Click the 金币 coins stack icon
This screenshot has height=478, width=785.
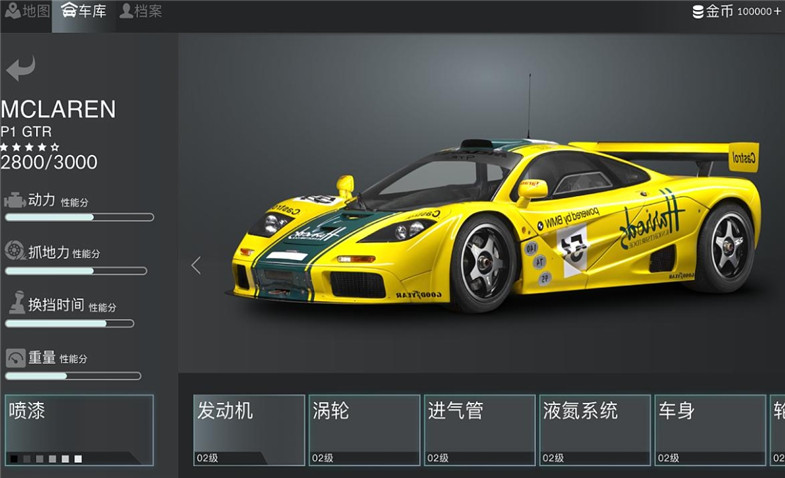pos(698,12)
